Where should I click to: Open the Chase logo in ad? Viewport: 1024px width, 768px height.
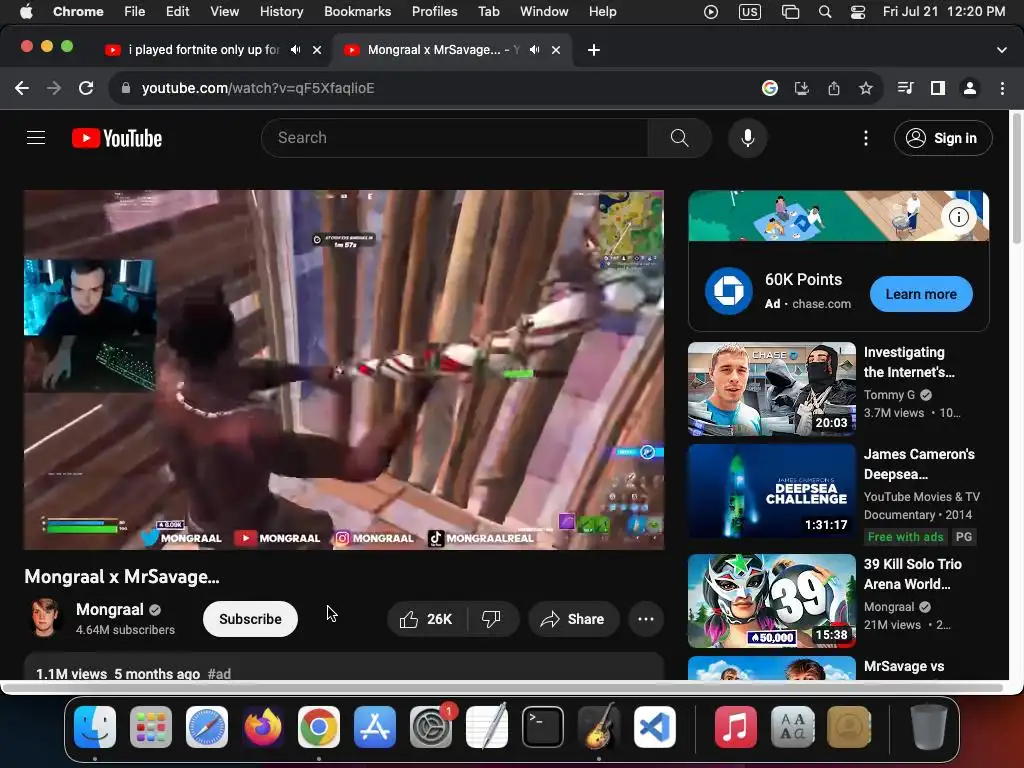pyautogui.click(x=729, y=291)
